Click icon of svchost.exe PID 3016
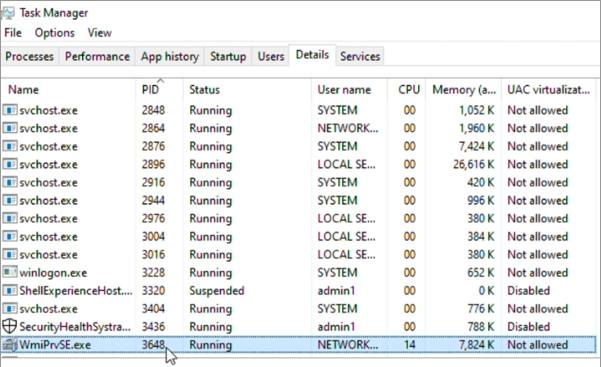 coord(10,254)
